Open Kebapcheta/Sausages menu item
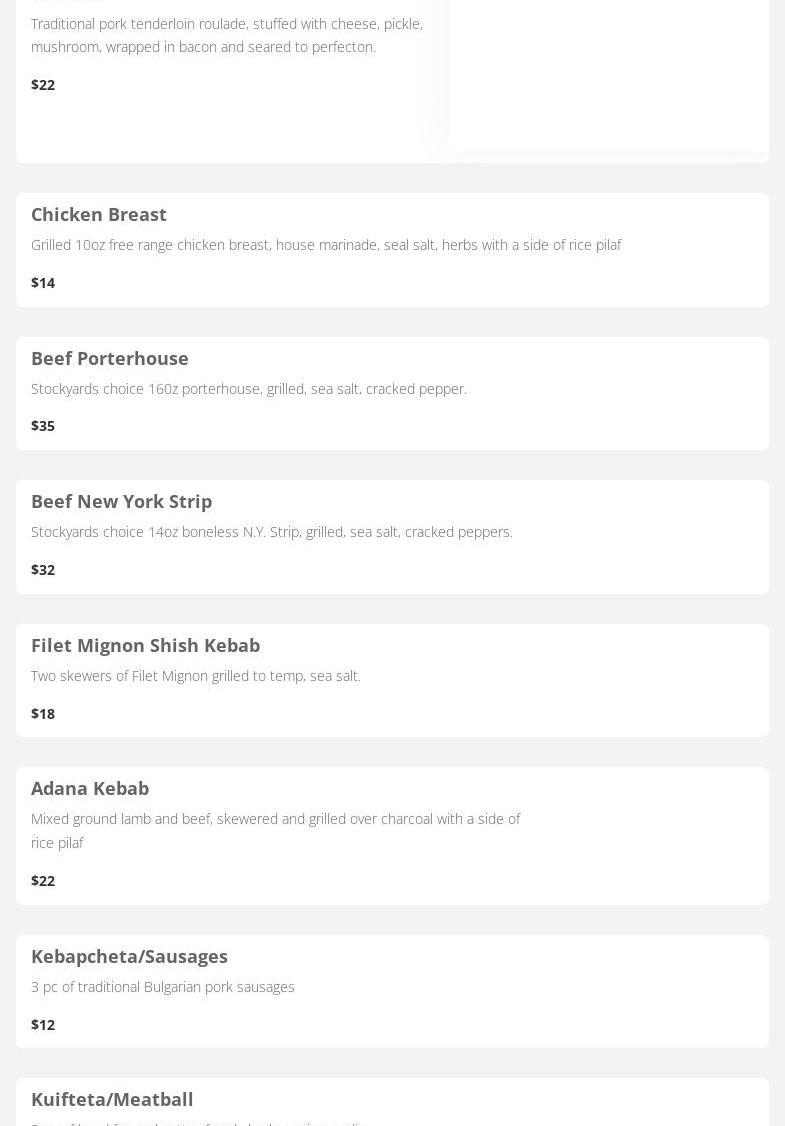The width and height of the screenshot is (785, 1126). coord(129,956)
